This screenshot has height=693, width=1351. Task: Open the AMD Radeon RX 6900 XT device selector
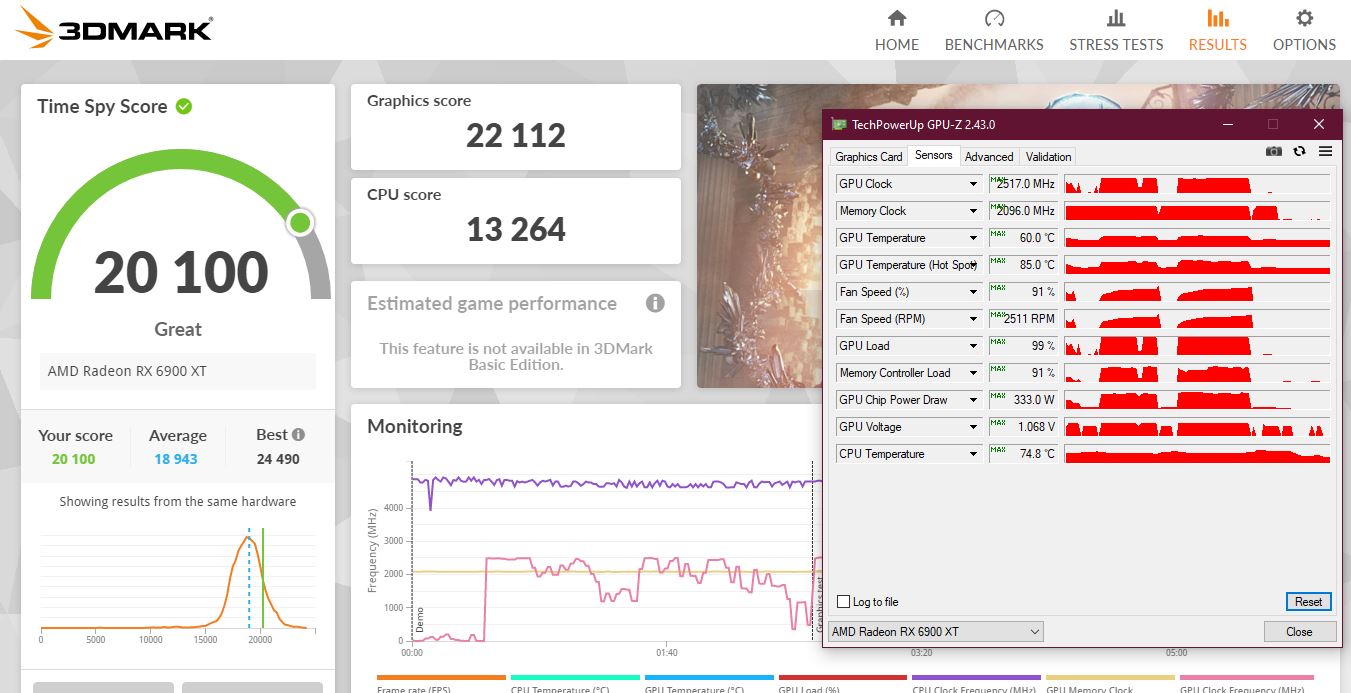pos(935,631)
